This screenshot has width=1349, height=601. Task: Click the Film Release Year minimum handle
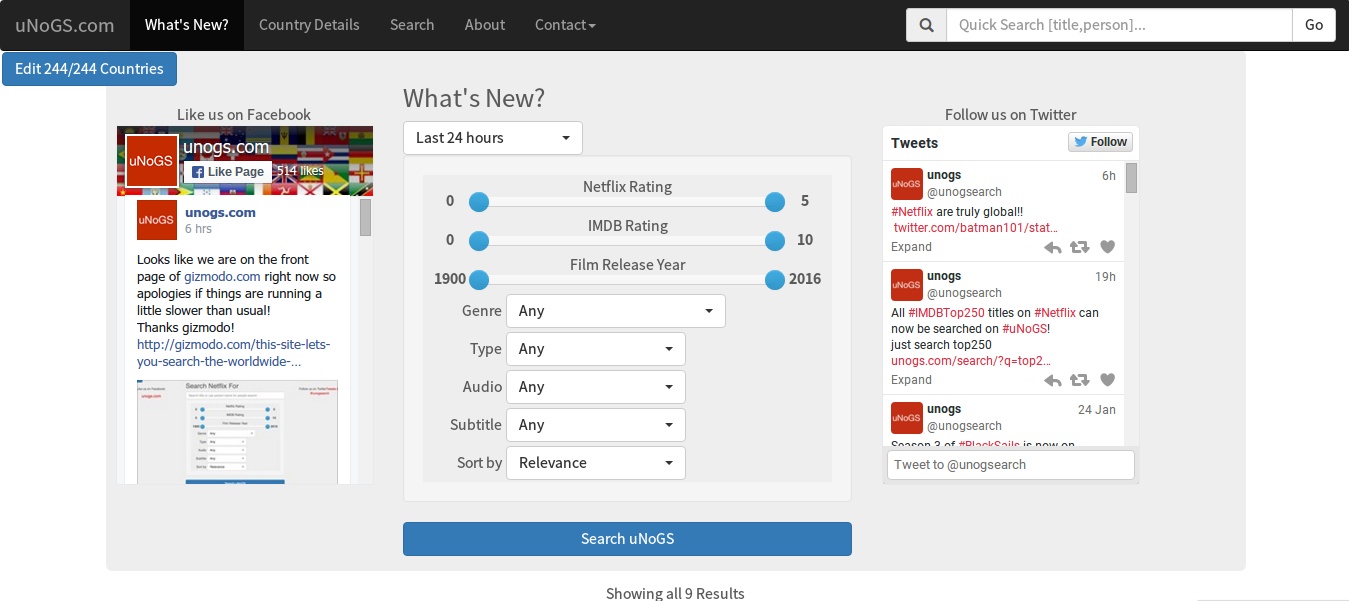(479, 280)
